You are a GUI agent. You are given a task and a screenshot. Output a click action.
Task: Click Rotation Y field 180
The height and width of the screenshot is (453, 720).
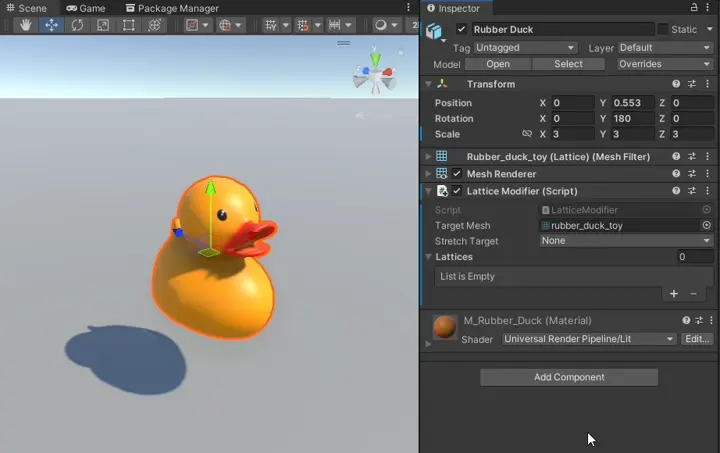[x=632, y=118]
